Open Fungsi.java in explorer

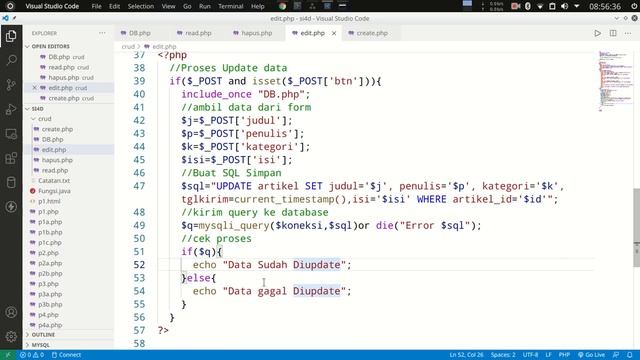pos(54,191)
